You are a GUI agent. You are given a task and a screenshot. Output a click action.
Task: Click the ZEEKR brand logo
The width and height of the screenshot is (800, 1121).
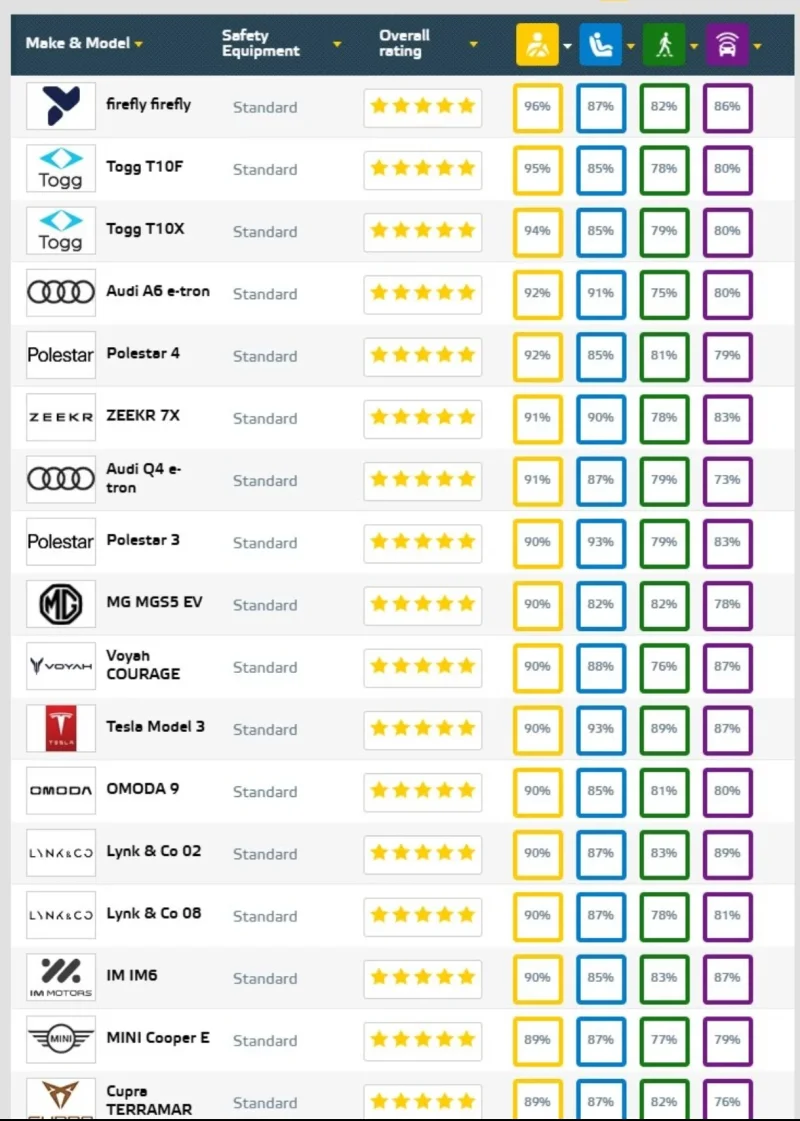[x=61, y=418]
